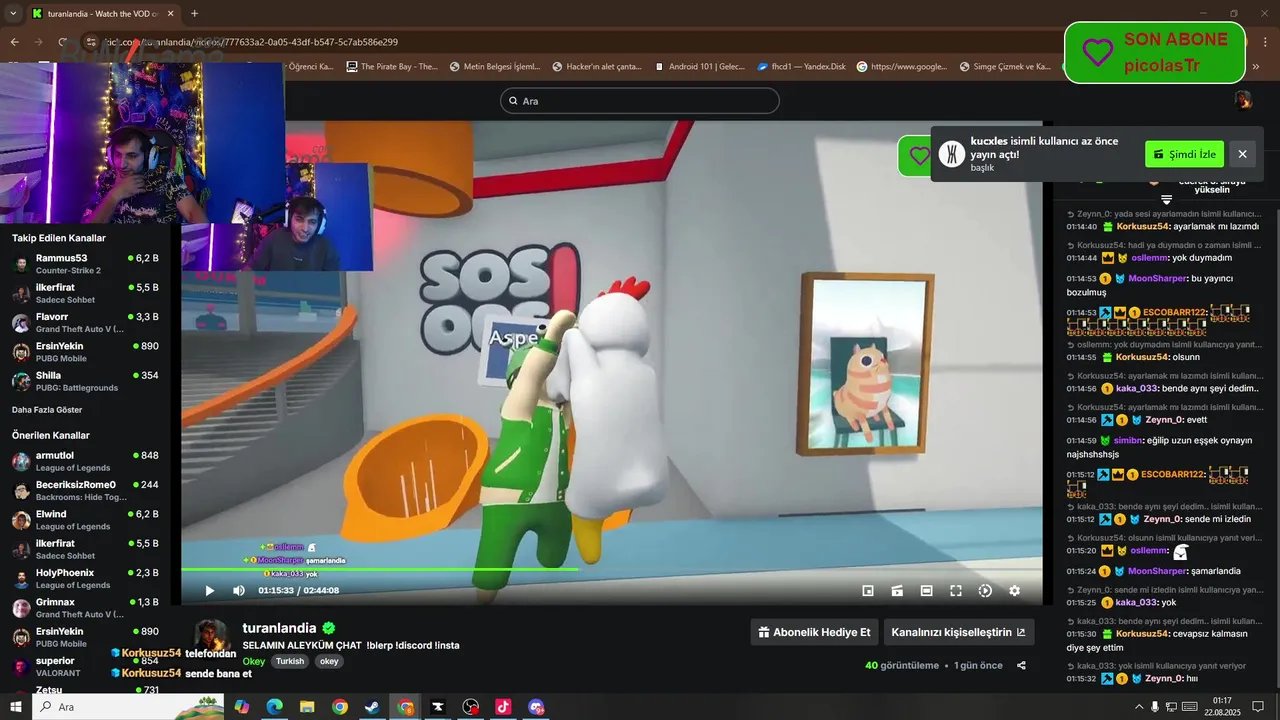Open Hacker'ın alet çanta bookmark
This screenshot has height=720, width=1280.
(598, 67)
